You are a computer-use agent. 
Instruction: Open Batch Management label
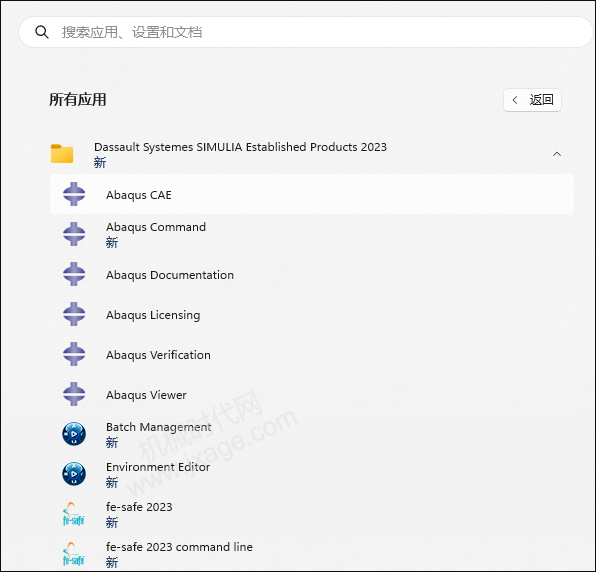159,427
